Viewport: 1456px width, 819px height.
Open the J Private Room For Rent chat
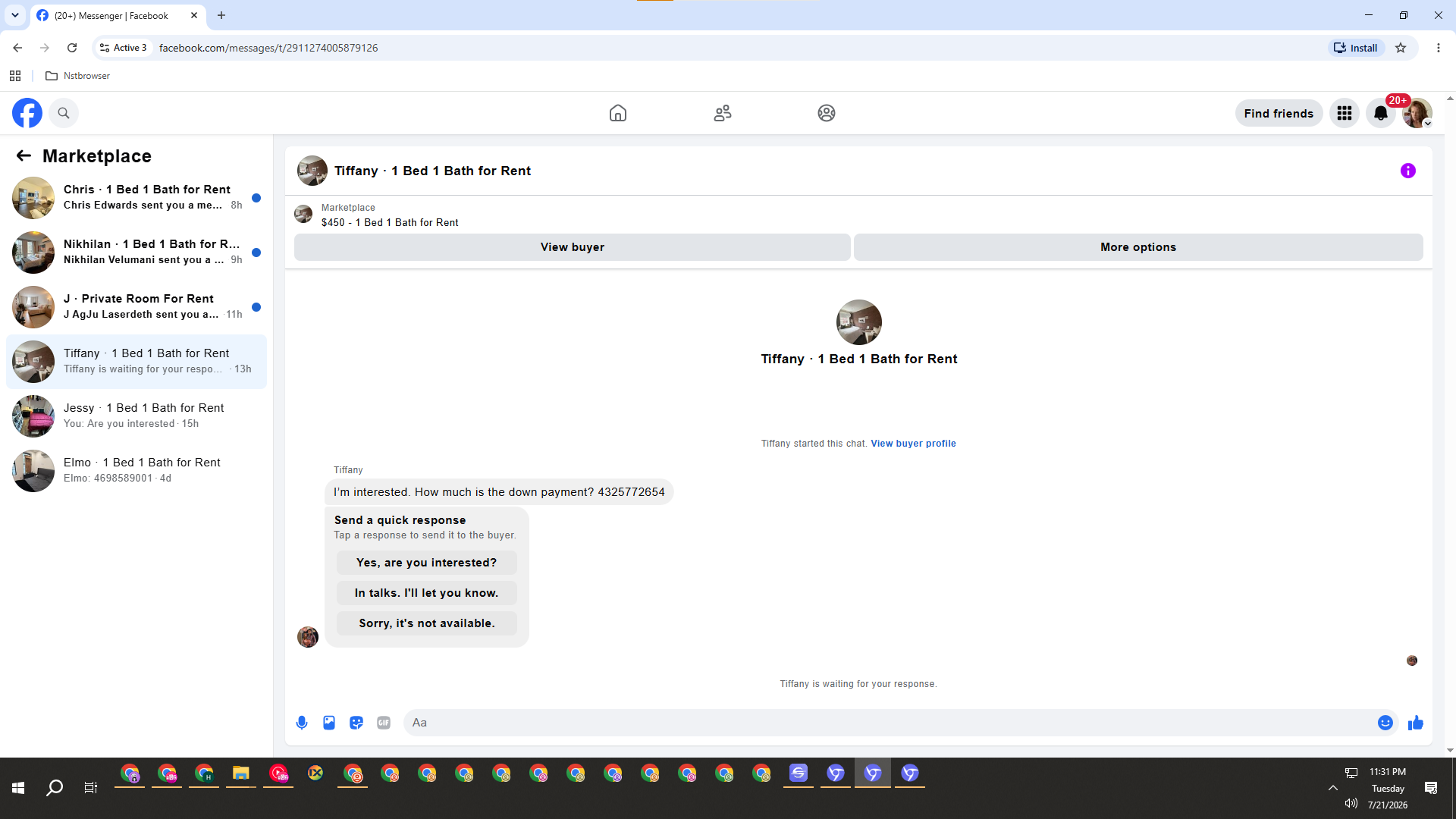(136, 307)
